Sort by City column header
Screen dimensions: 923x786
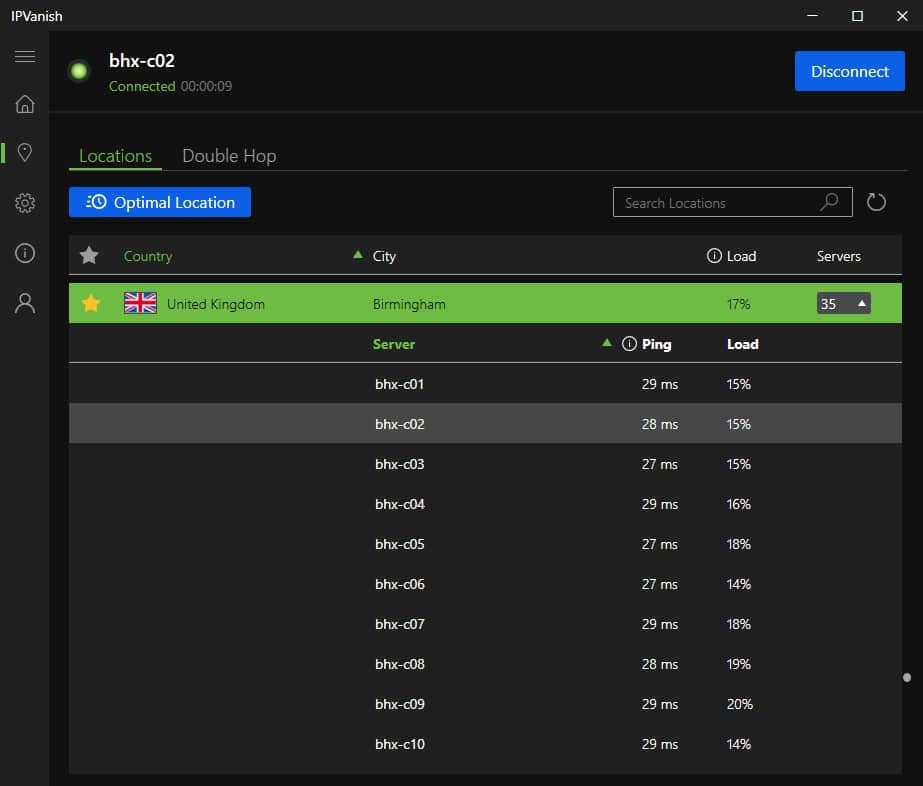pos(384,256)
